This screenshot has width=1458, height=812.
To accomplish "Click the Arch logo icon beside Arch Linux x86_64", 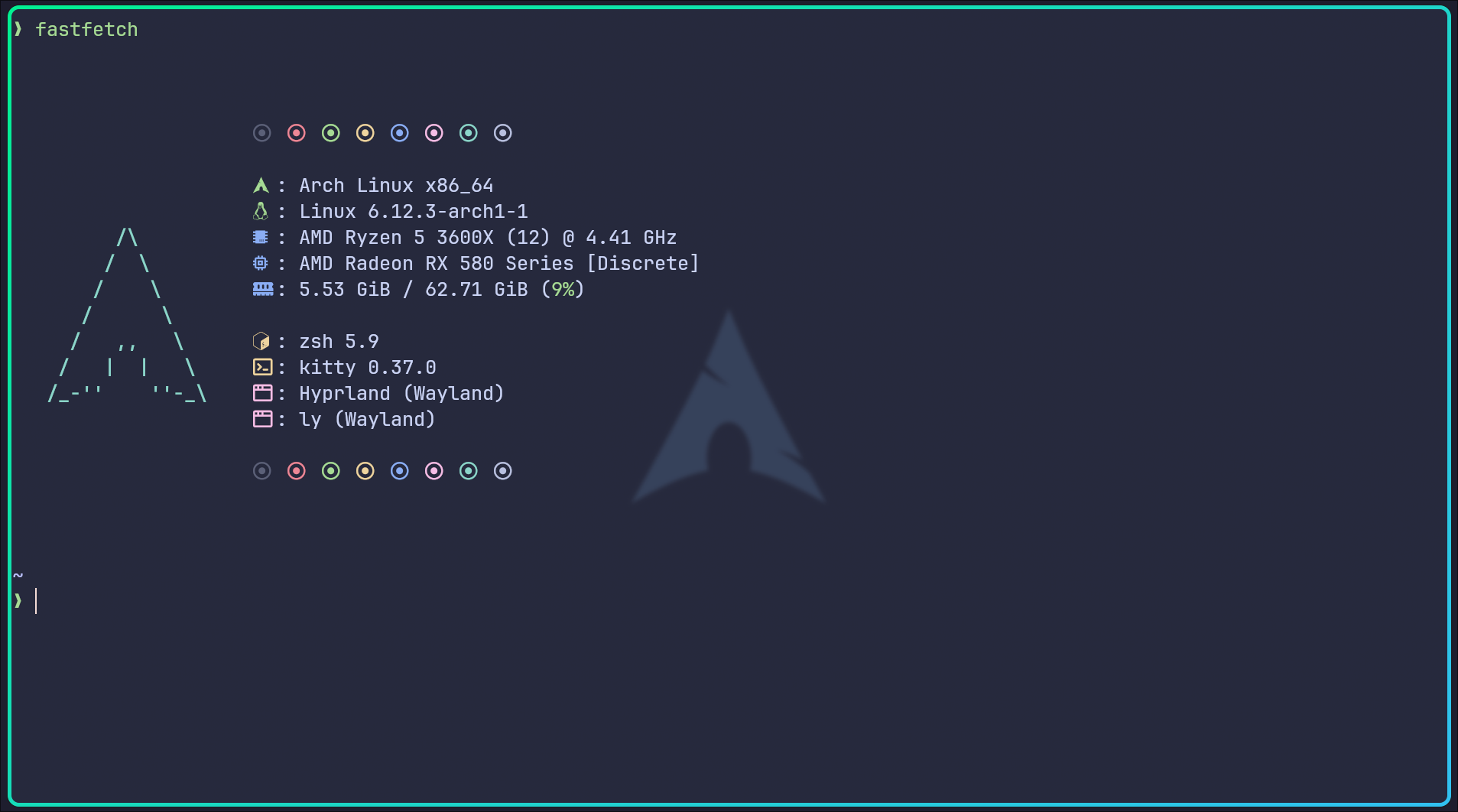I will coord(261,185).
